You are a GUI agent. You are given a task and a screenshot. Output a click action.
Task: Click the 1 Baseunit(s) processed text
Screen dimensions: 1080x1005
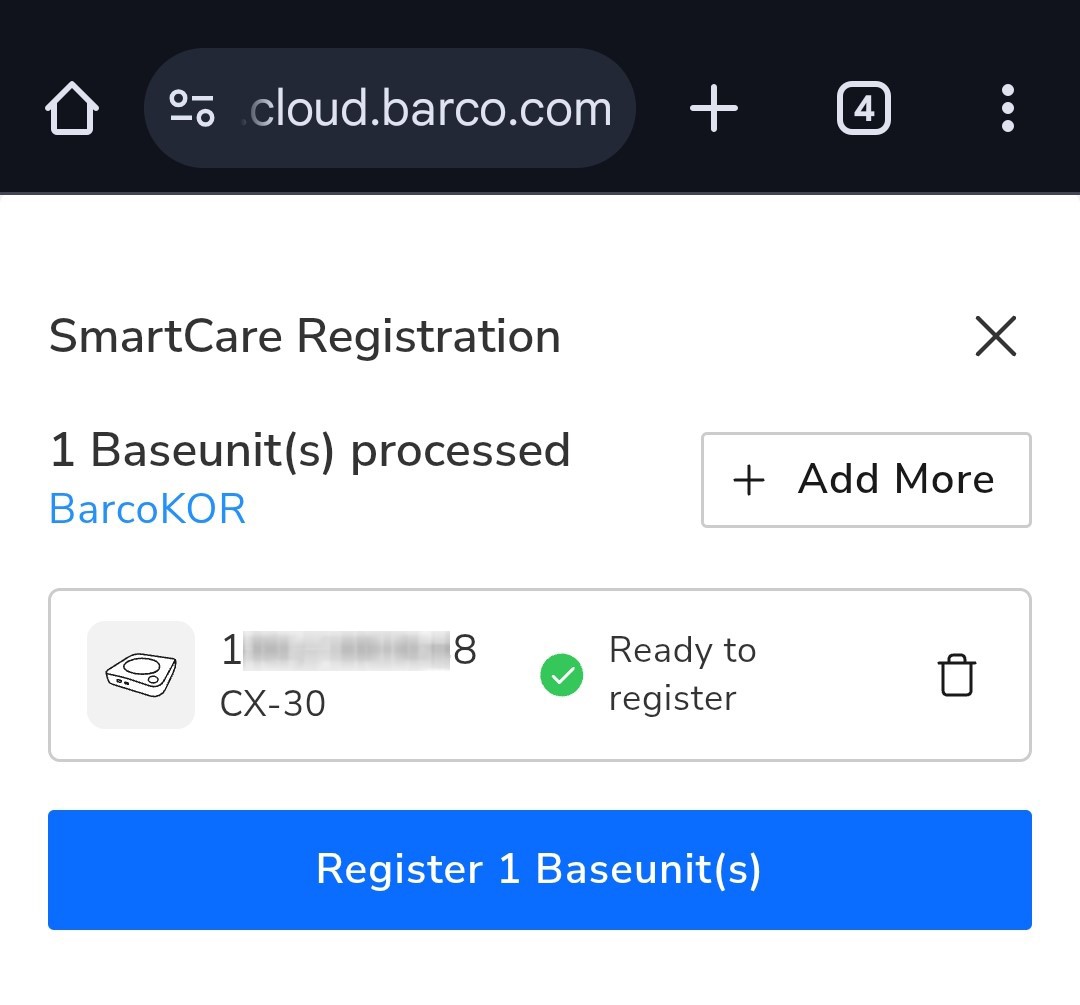click(310, 450)
